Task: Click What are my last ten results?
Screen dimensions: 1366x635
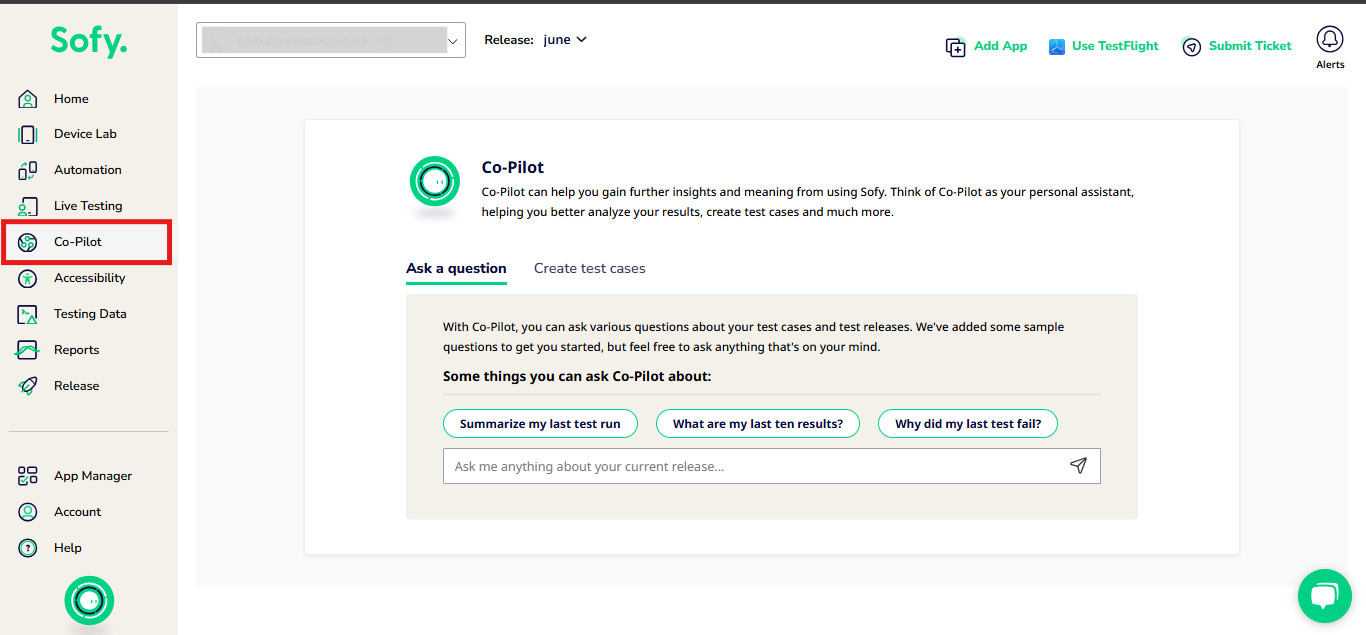Action: [758, 424]
